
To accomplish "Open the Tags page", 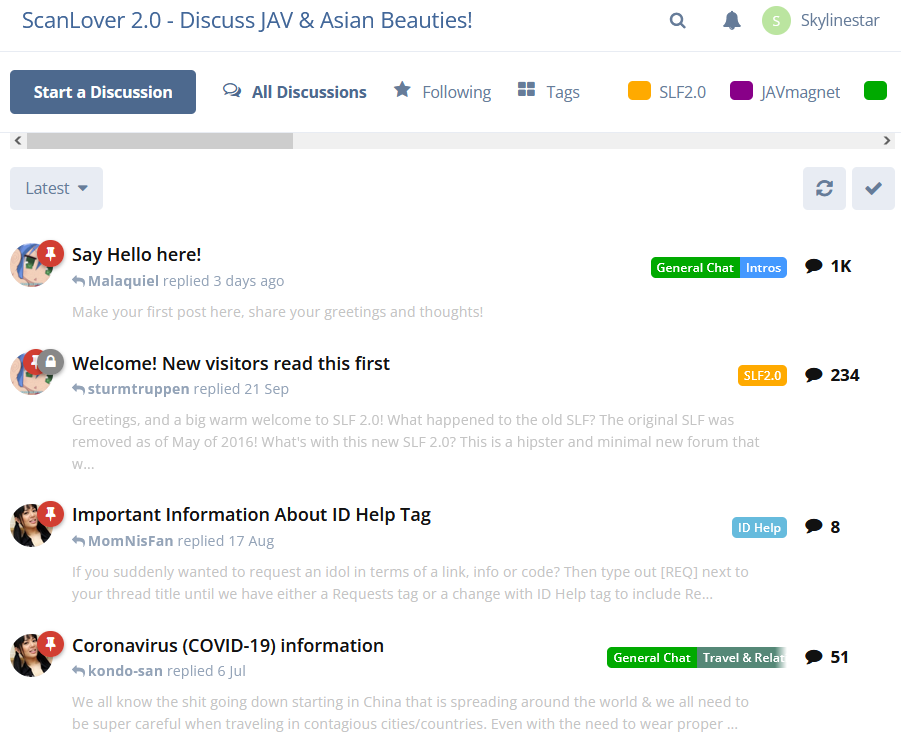I will tap(549, 92).
